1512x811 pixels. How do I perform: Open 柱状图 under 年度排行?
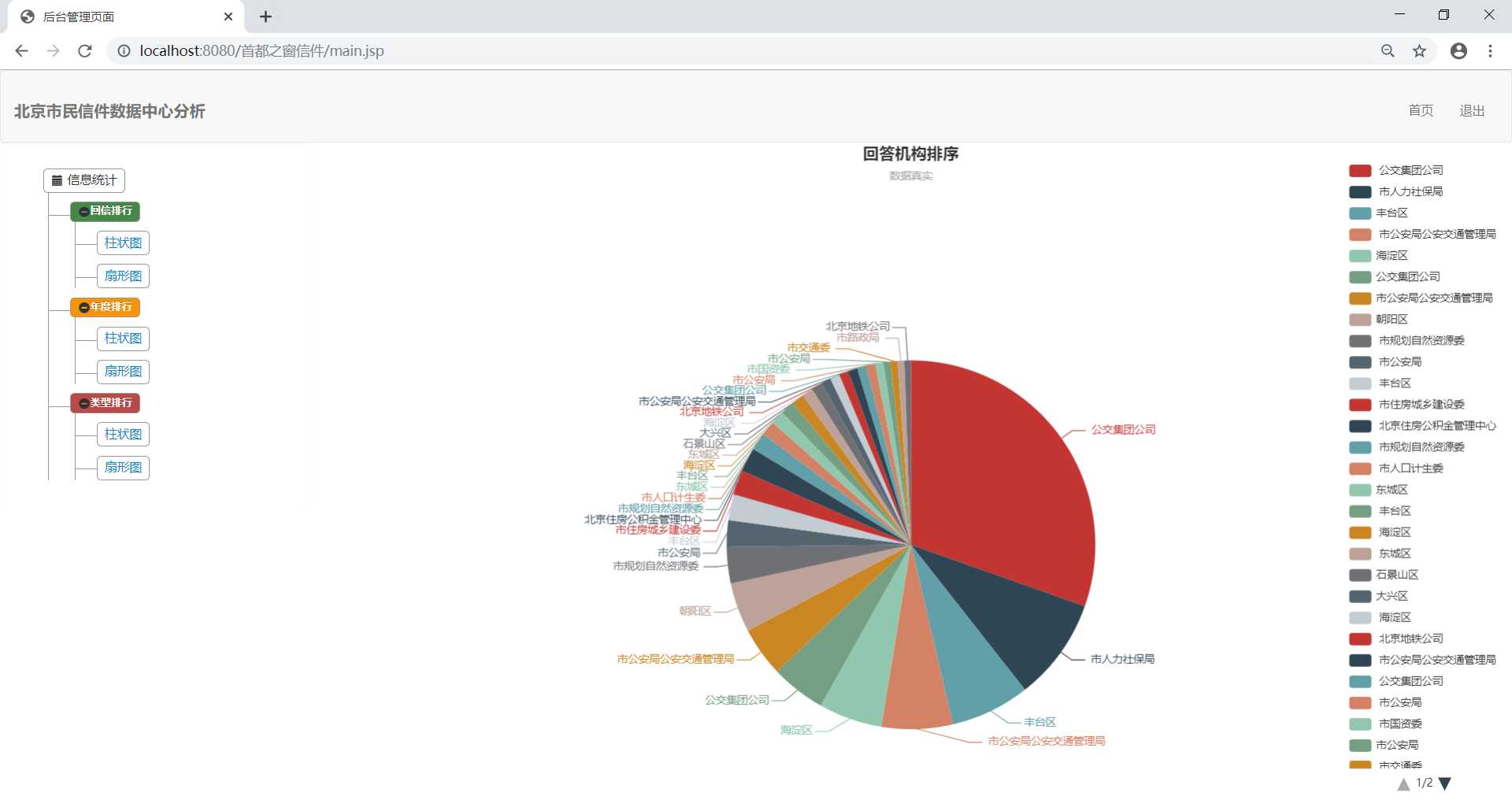tap(123, 339)
